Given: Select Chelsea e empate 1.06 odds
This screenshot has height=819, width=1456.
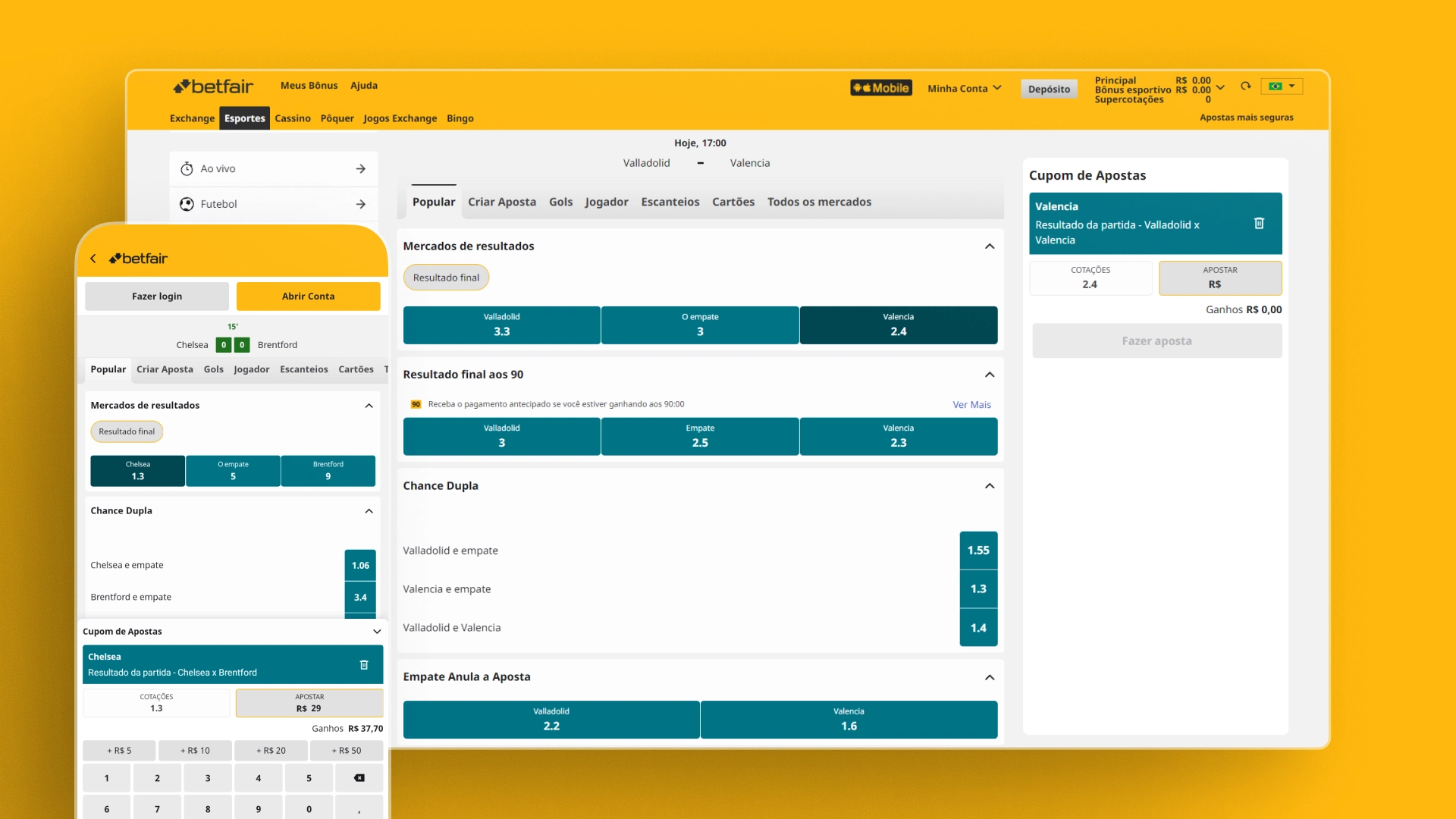Looking at the screenshot, I should tap(360, 566).
